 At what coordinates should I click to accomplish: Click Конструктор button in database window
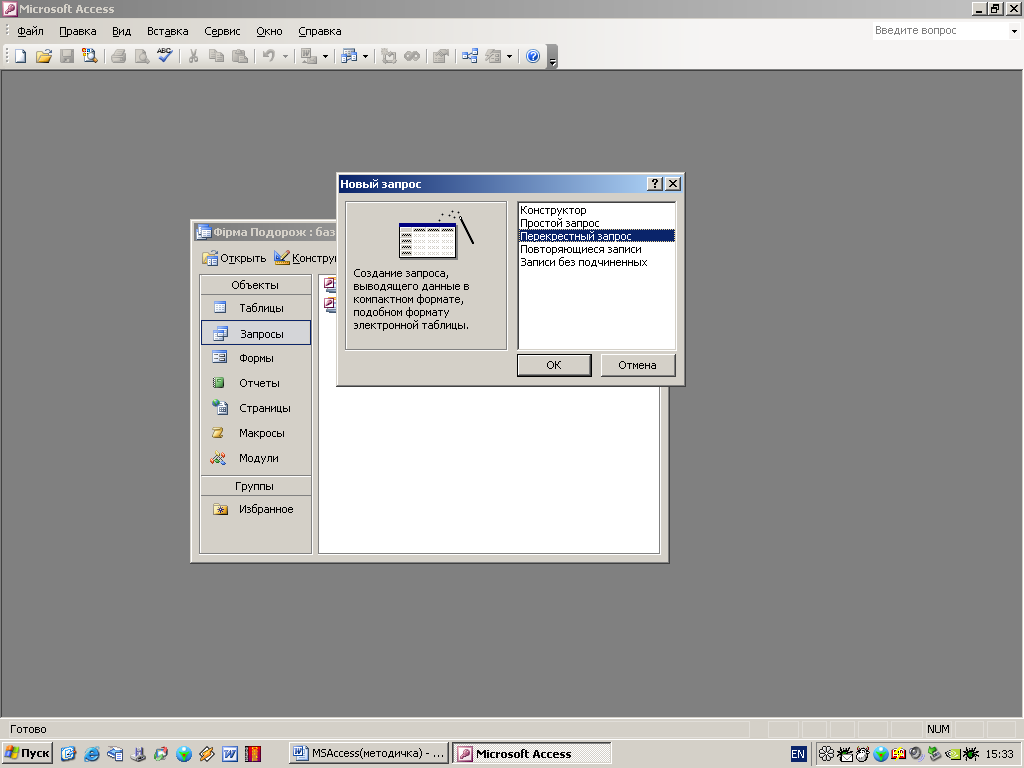pyautogui.click(x=304, y=259)
